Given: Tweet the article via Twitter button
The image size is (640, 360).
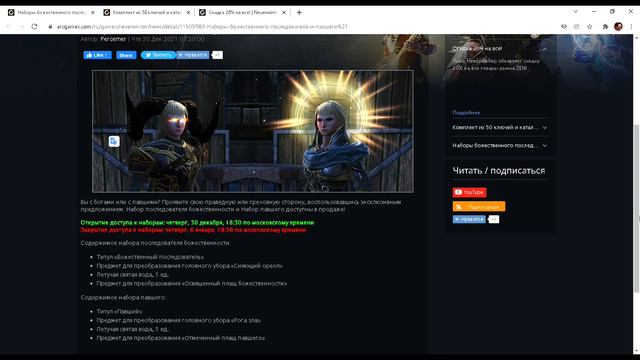Looking at the screenshot, I should point(158,55).
